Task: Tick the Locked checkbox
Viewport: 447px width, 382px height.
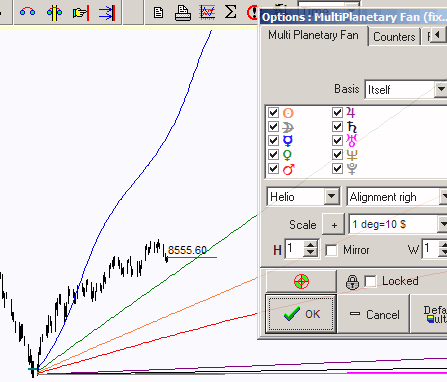Action: coord(370,281)
